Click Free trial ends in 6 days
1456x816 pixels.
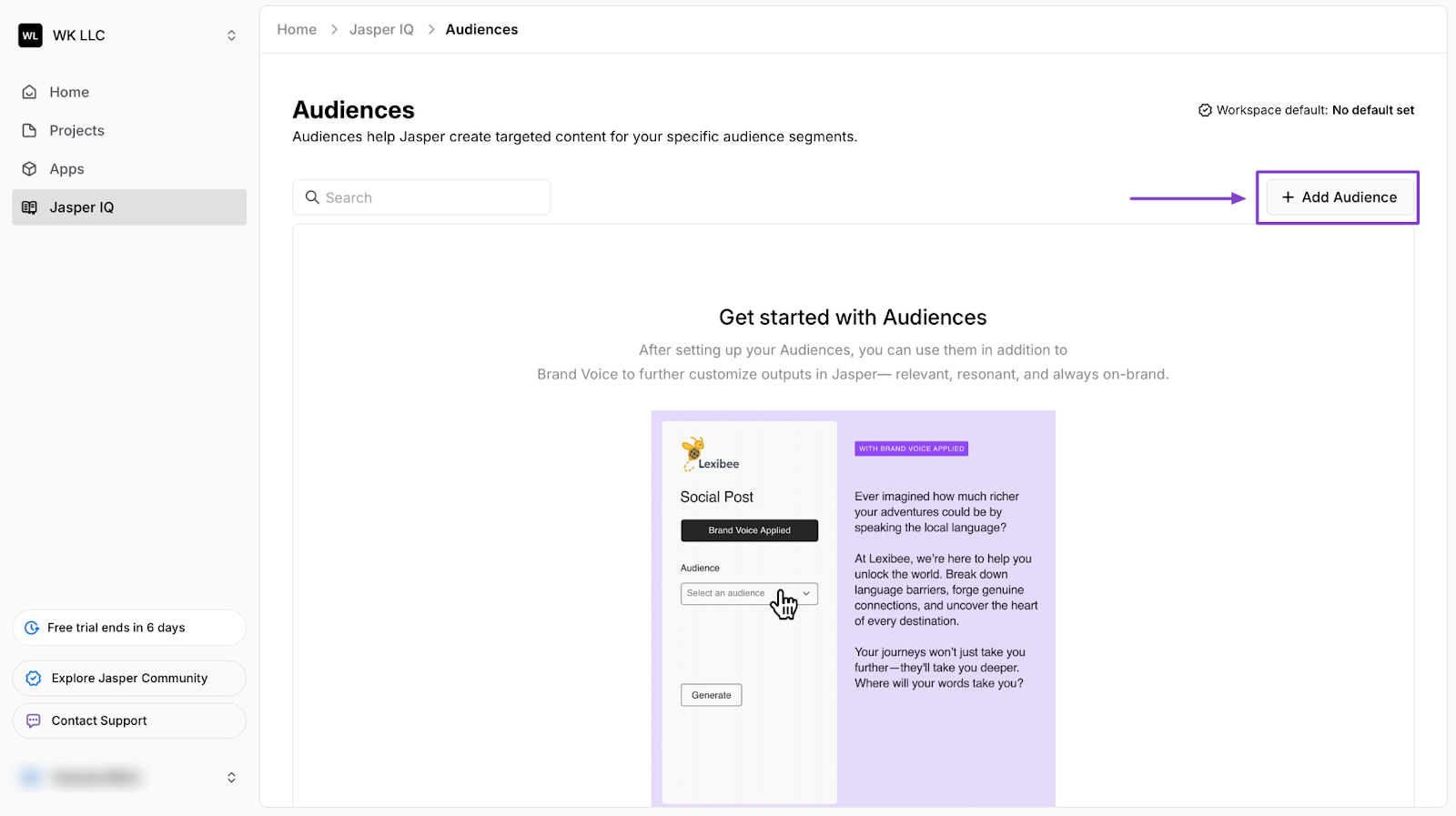coord(129,628)
